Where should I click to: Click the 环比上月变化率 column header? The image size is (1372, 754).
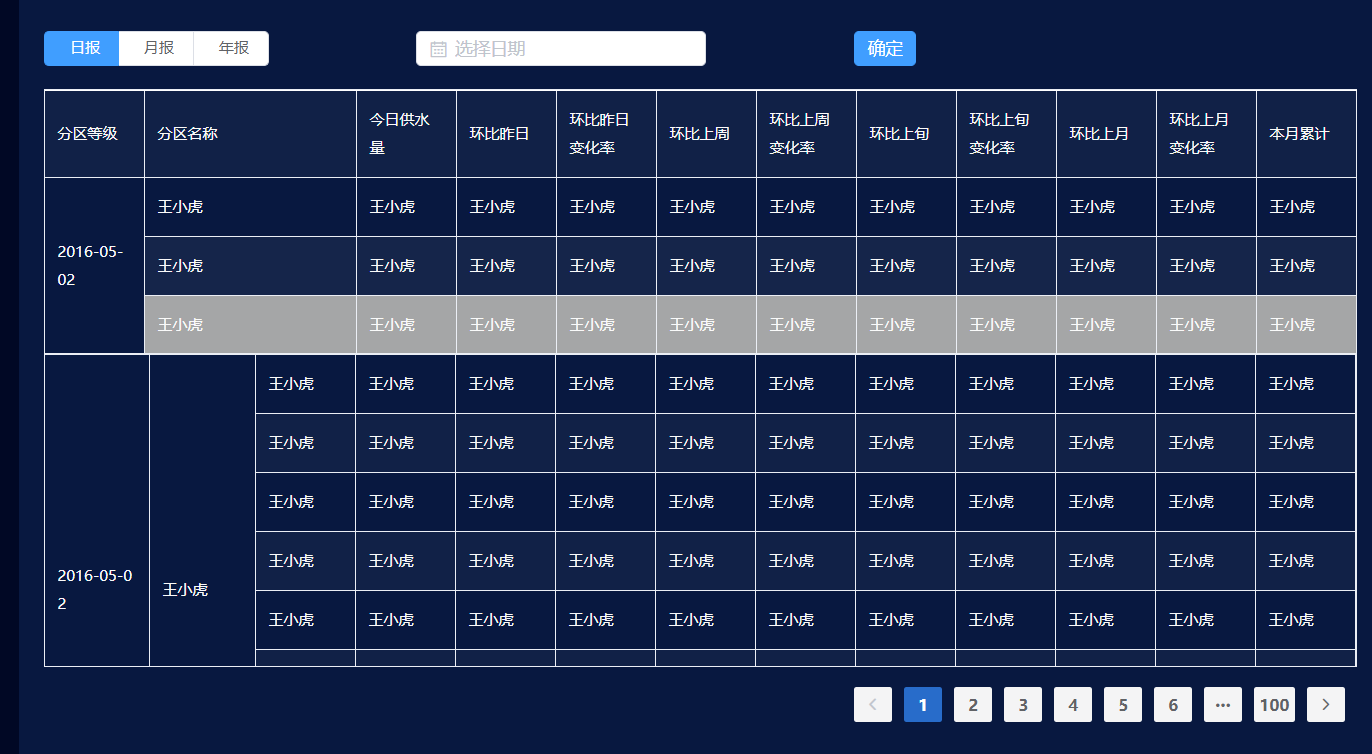(x=1207, y=134)
